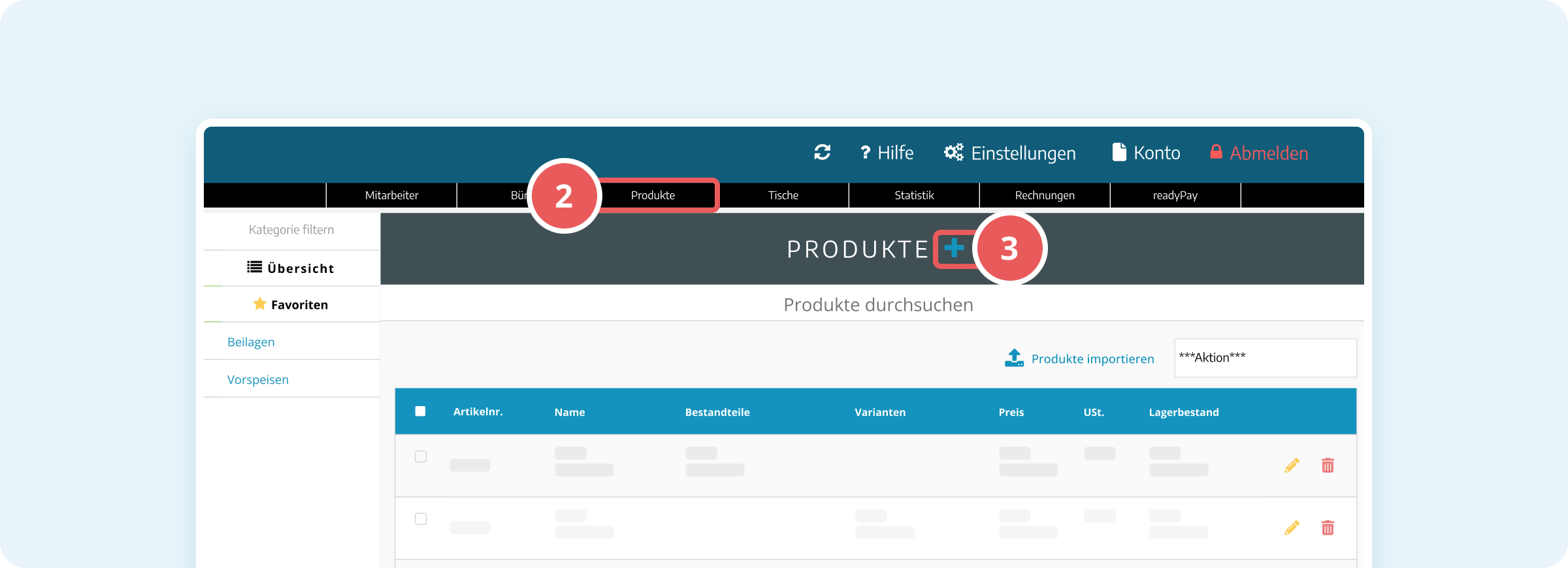Click the Kategorie filtern field
This screenshot has width=1568, height=568.
[291, 230]
